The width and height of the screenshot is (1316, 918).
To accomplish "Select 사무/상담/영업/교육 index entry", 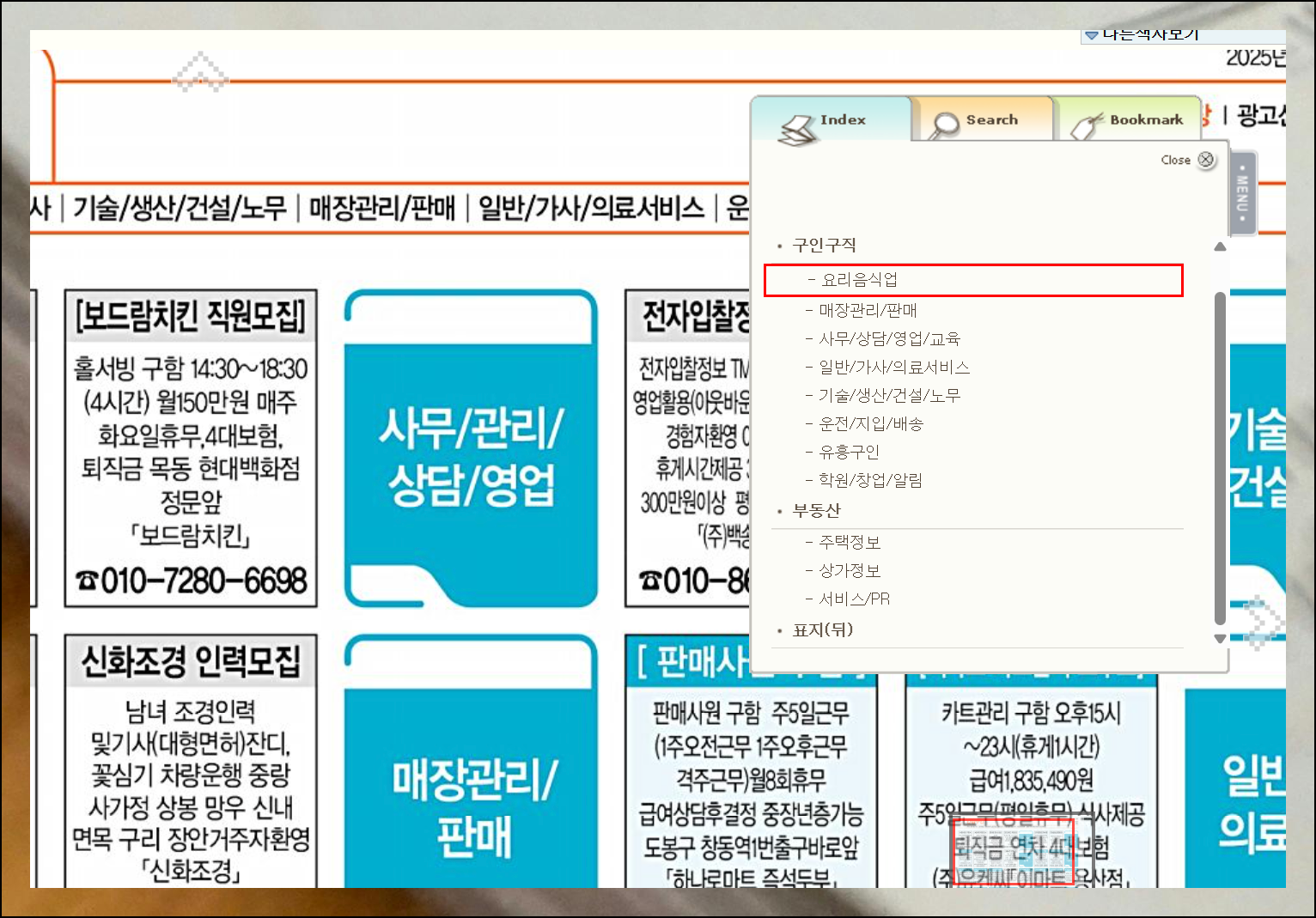I will click(889, 338).
